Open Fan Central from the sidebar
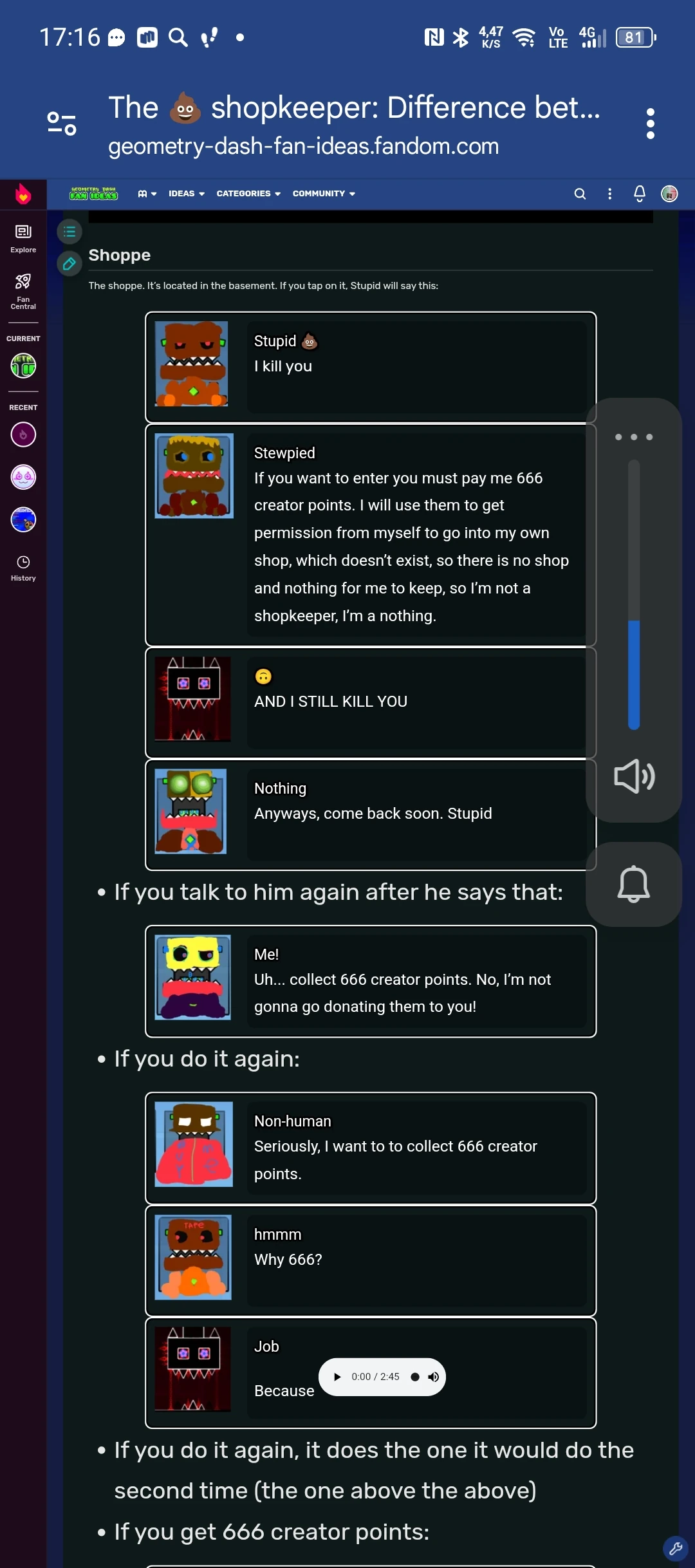 (x=23, y=291)
